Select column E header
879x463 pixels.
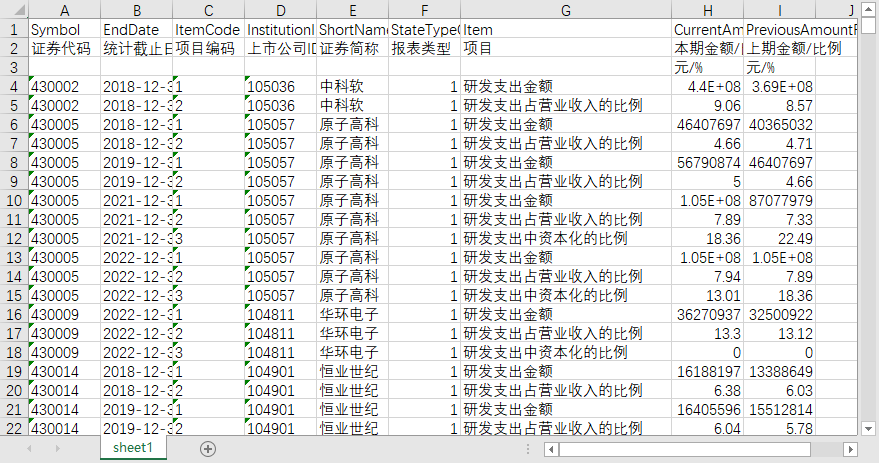353,10
